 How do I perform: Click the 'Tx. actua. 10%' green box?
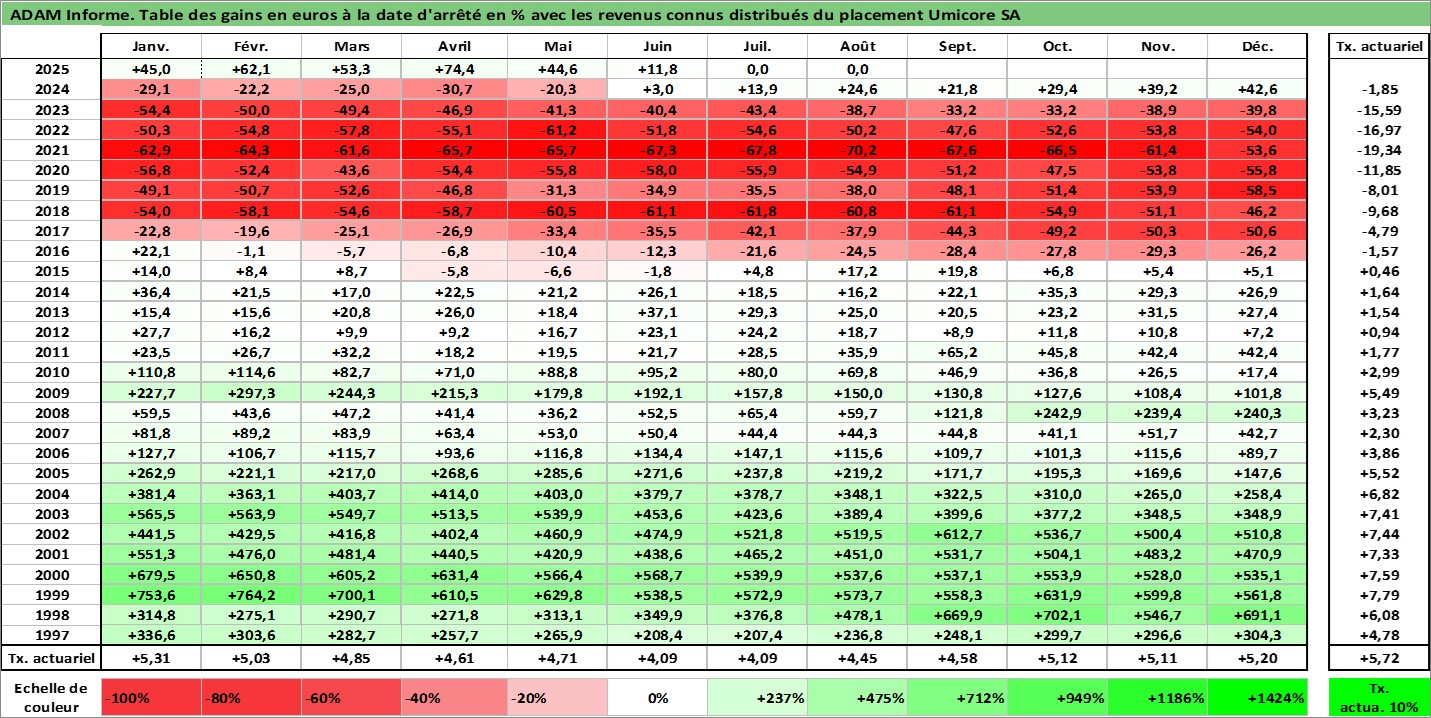1379,697
